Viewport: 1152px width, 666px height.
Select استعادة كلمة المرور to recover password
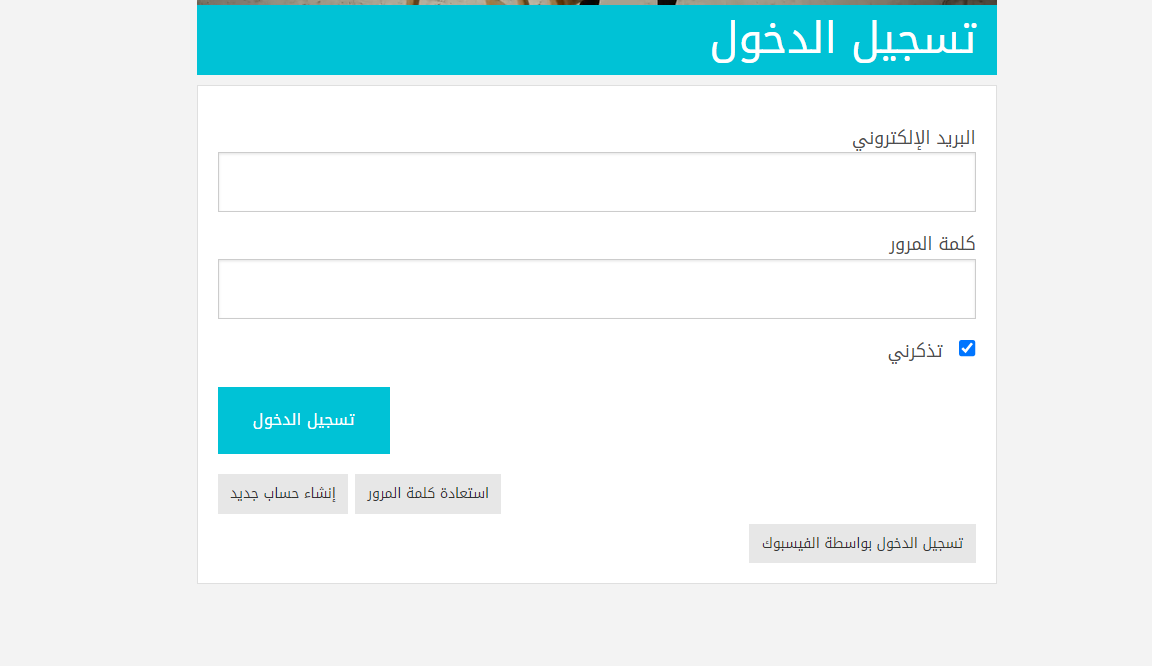pyautogui.click(x=427, y=493)
